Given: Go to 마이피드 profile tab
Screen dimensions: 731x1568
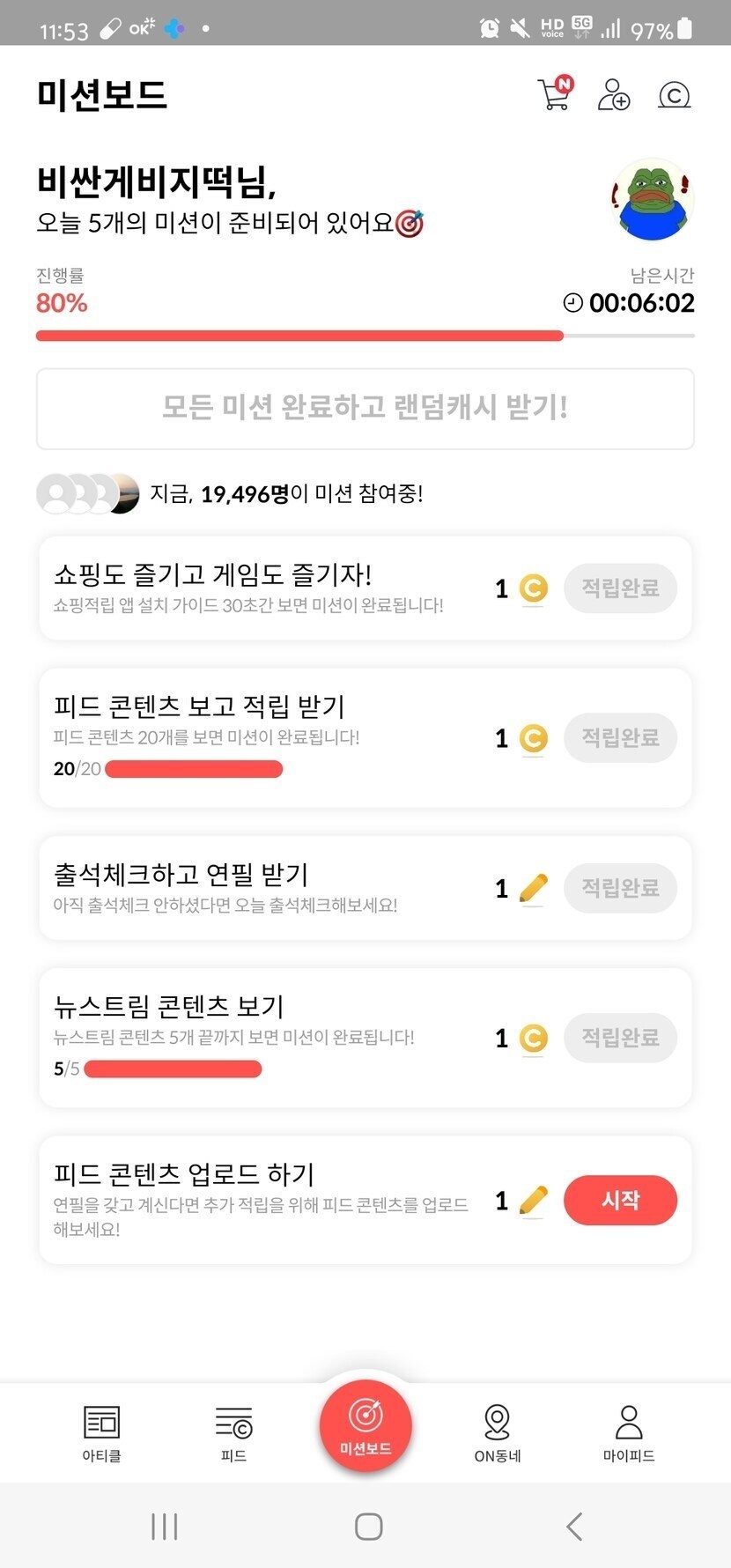Looking at the screenshot, I should [629, 1432].
